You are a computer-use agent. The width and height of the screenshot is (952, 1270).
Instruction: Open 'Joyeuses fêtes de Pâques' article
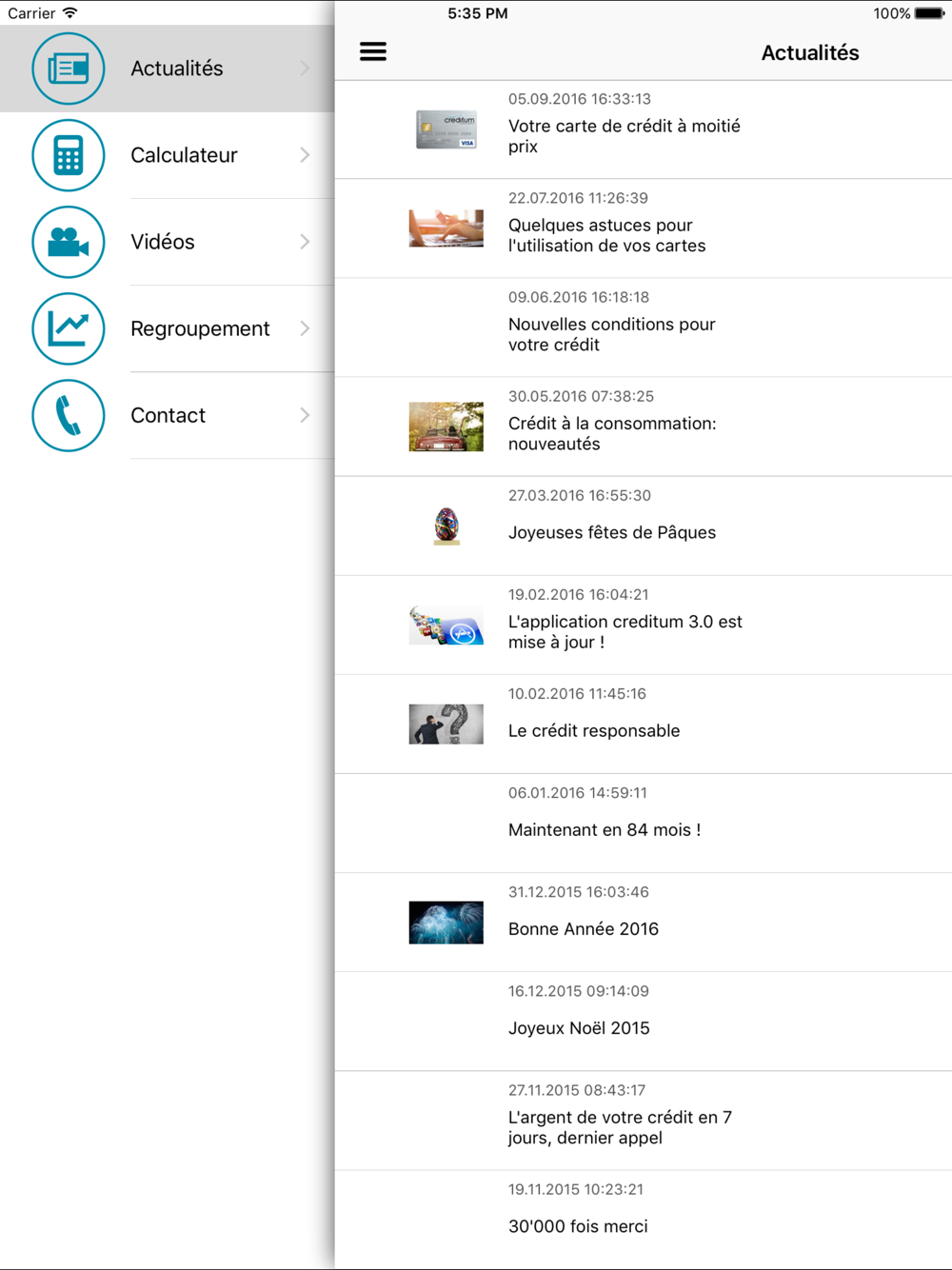tap(612, 532)
